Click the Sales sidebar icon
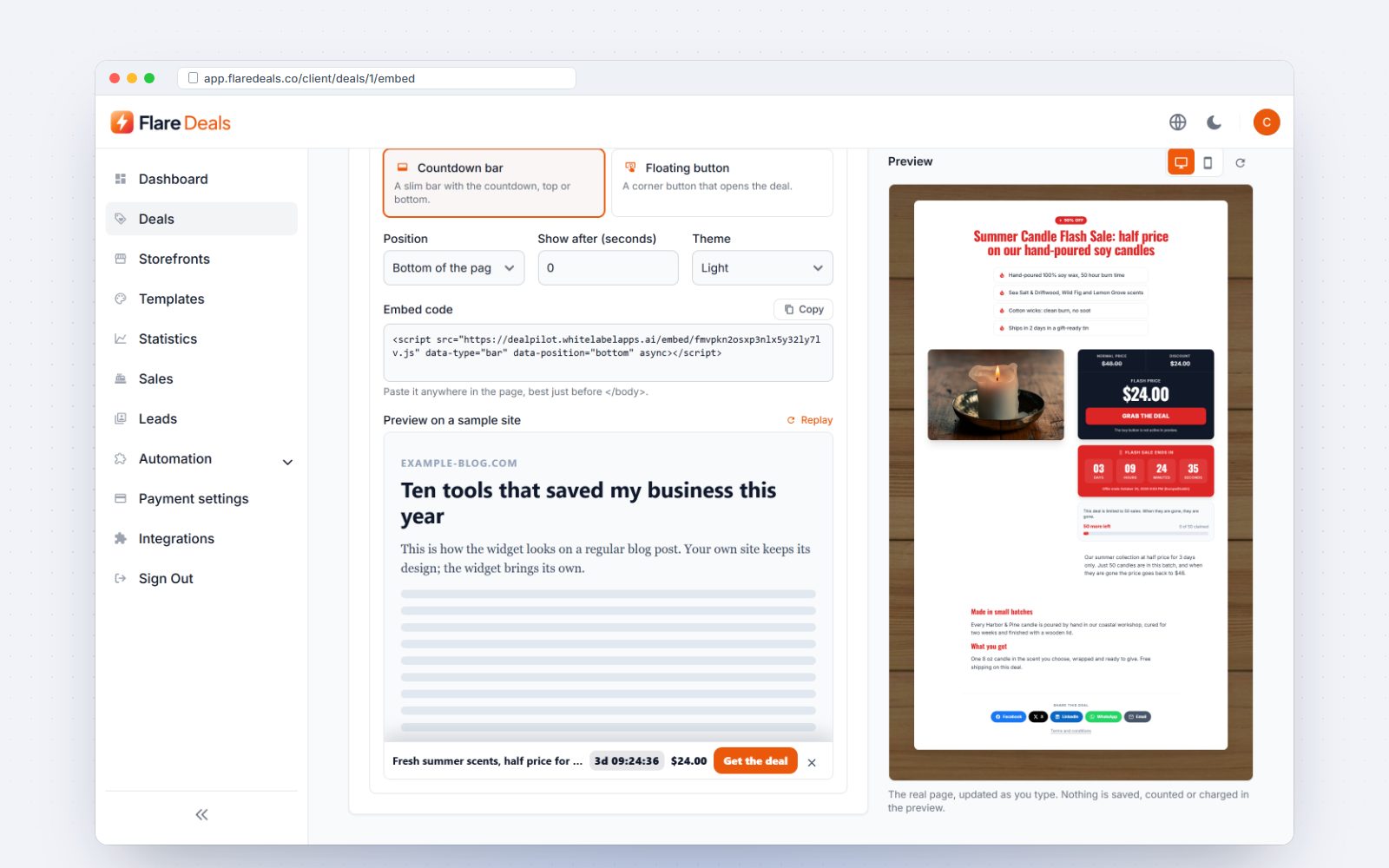This screenshot has width=1389, height=868. [121, 378]
